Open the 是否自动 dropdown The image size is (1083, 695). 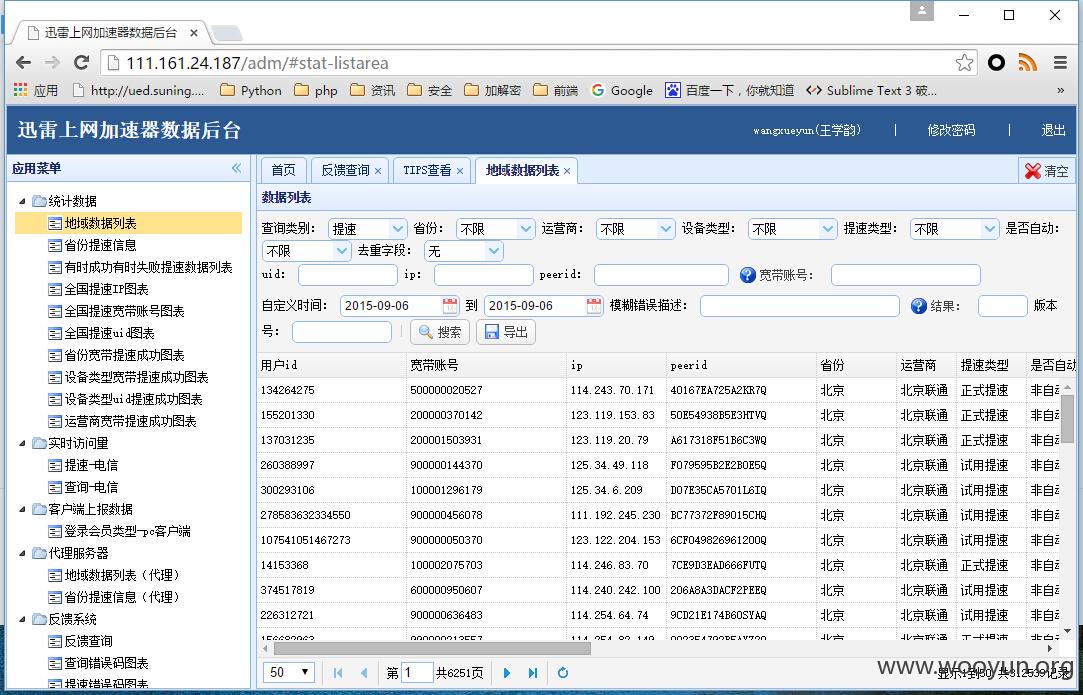point(342,251)
